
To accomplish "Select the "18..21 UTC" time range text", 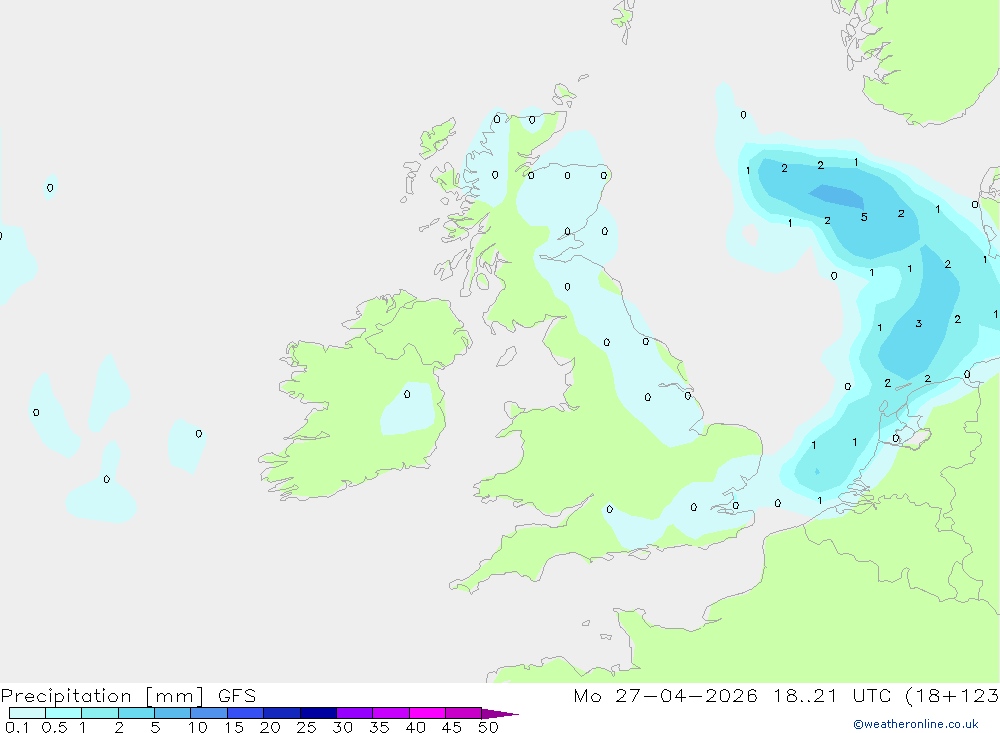I will click(x=832, y=695).
